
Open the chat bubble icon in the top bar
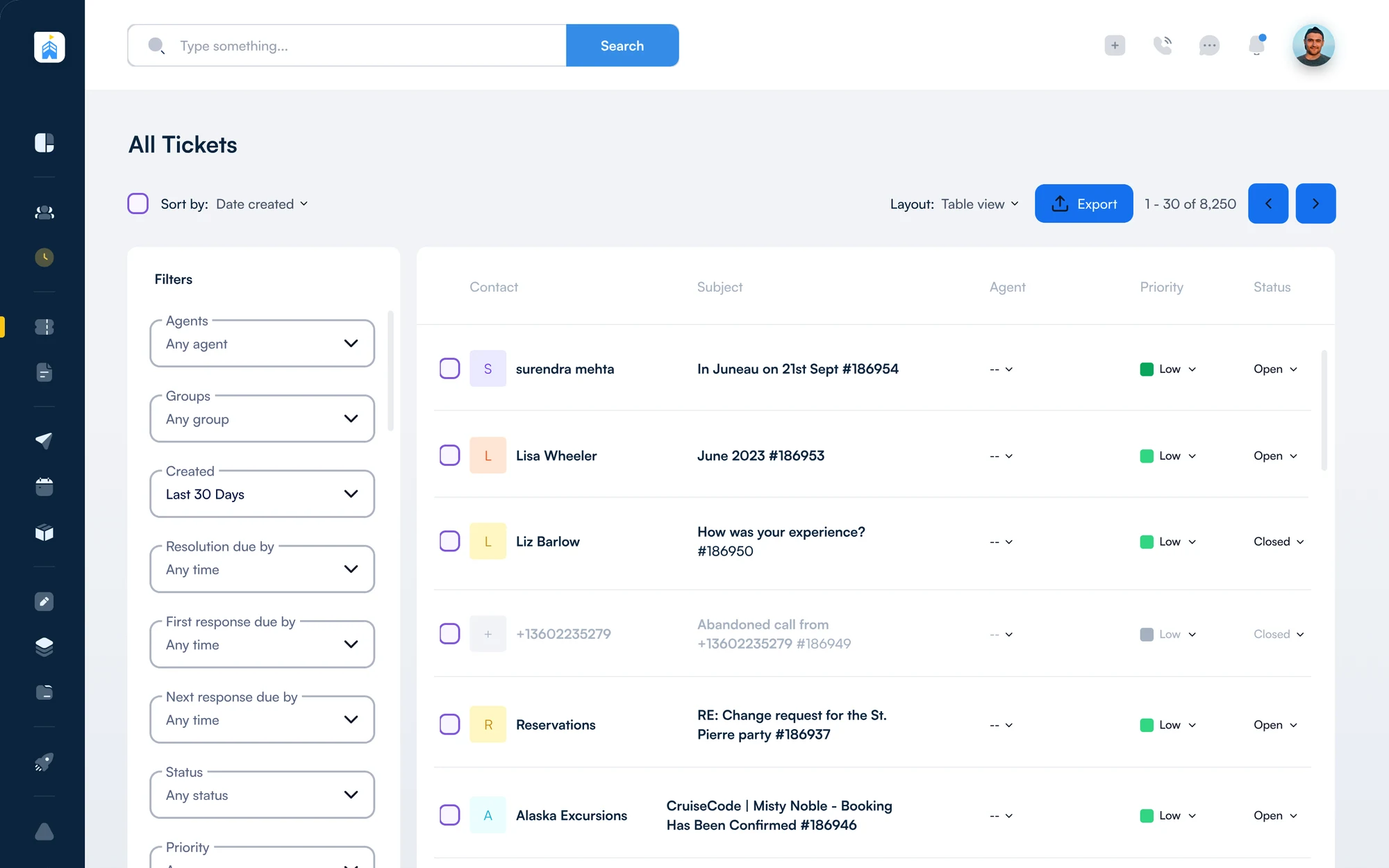(1209, 46)
